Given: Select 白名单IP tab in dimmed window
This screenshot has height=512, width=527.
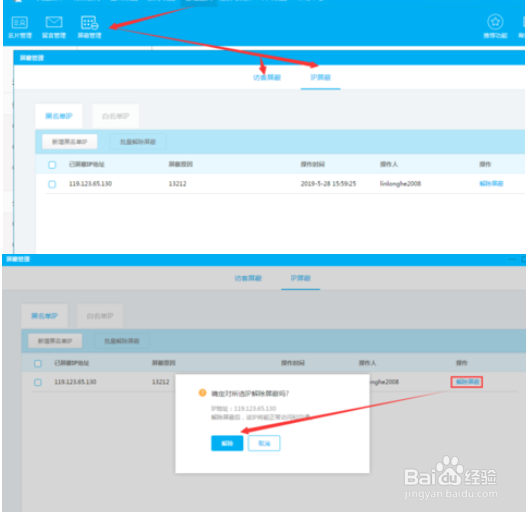Looking at the screenshot, I should click(100, 316).
